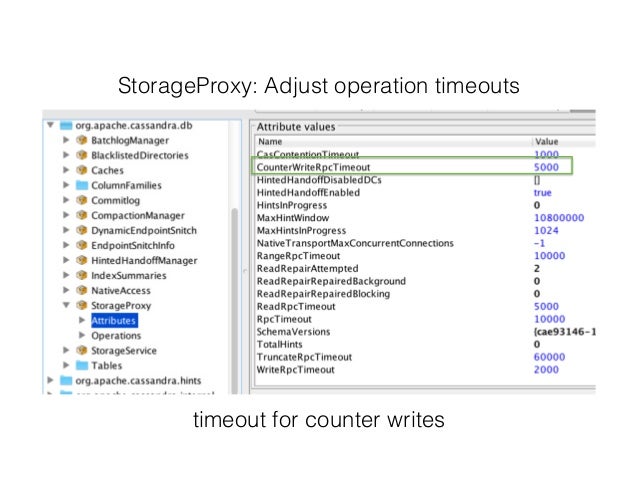
Task: Collapse the org.apache.cassandra.db tree node
Action: 50,125
